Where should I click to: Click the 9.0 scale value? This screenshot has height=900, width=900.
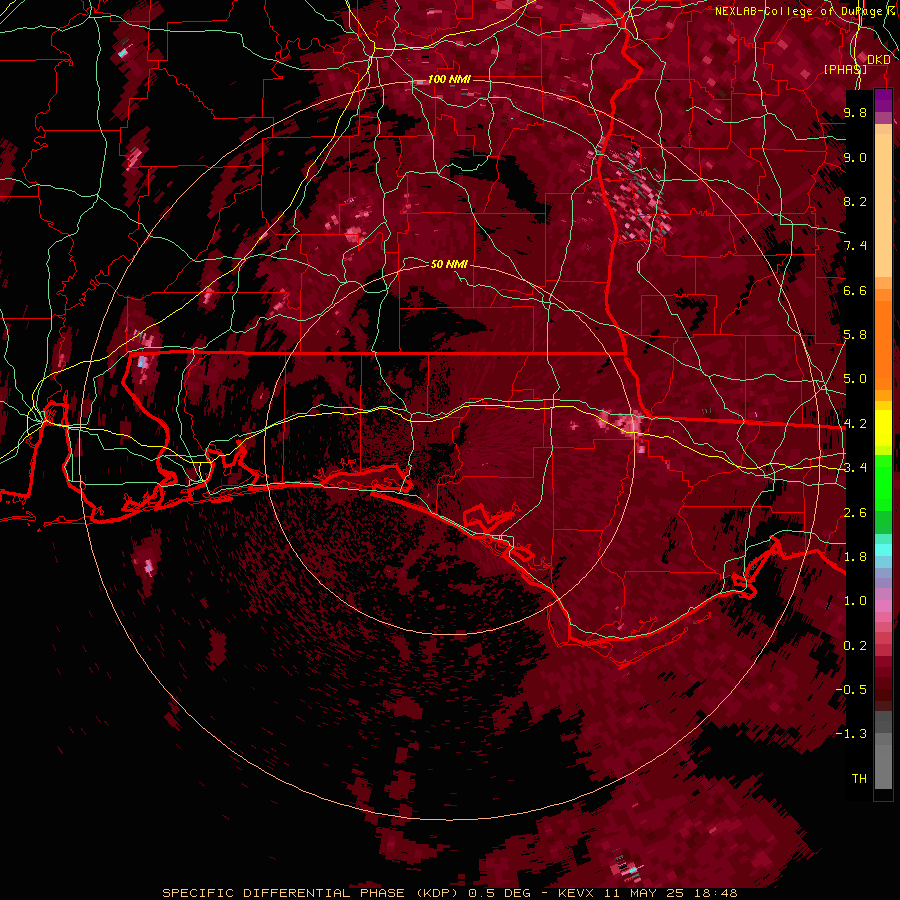point(855,157)
